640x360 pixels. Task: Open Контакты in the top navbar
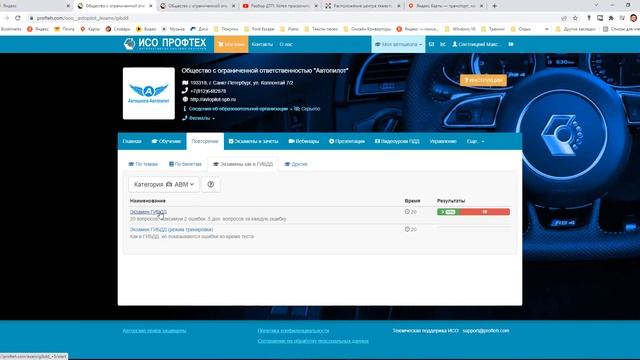pos(262,44)
